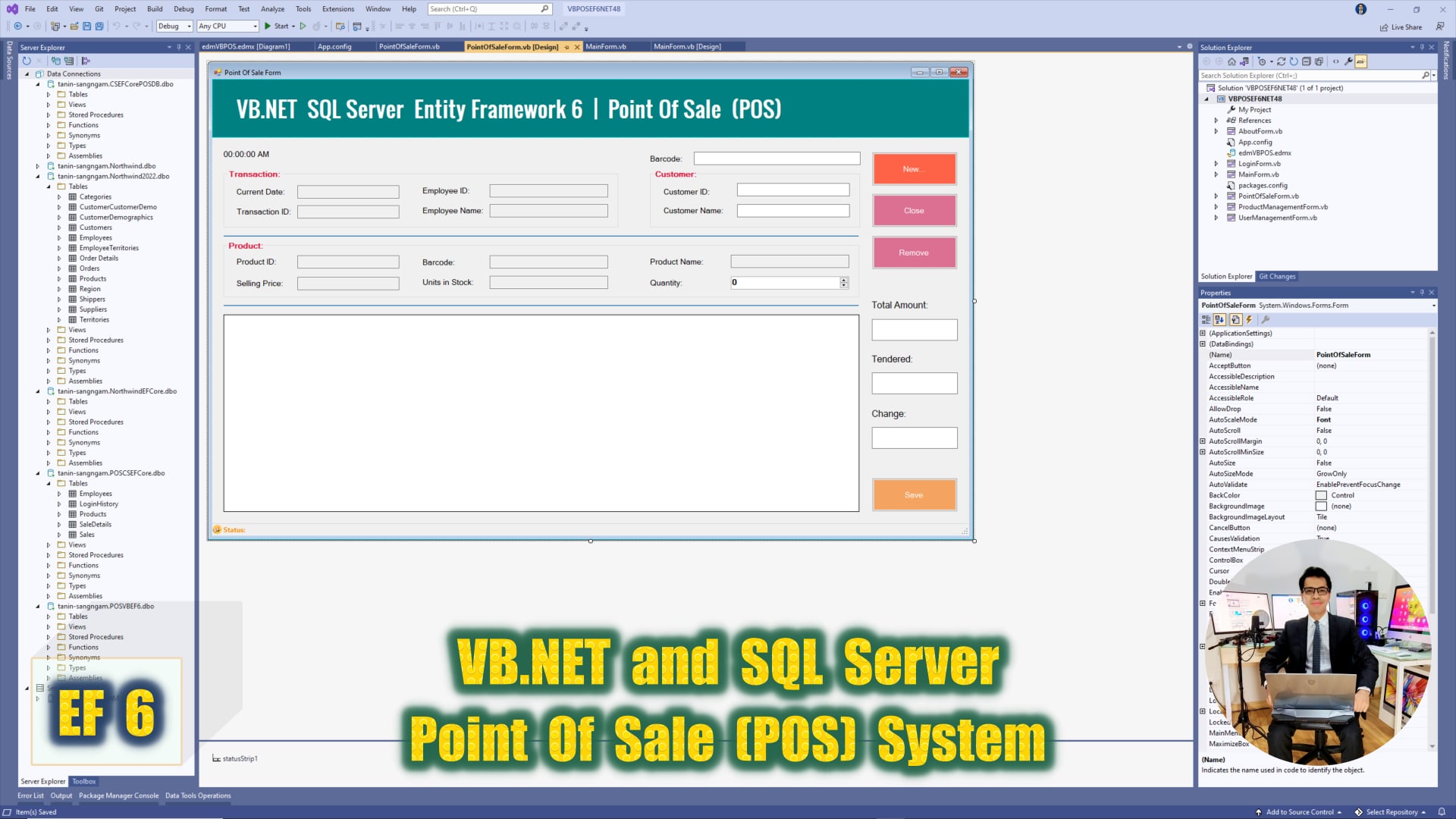This screenshot has width=1456, height=819.
Task: Expand the MainForm.vb node in Solution Explorer
Action: click(1216, 175)
